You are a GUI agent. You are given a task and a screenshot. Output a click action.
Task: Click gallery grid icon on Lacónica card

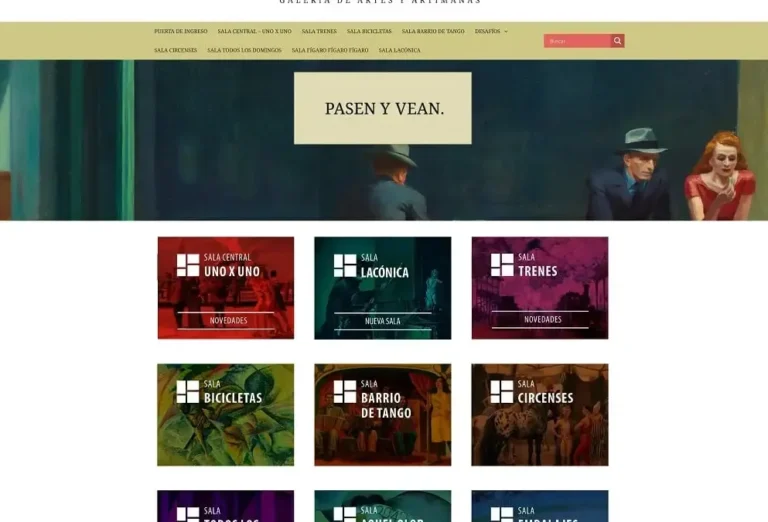click(345, 265)
